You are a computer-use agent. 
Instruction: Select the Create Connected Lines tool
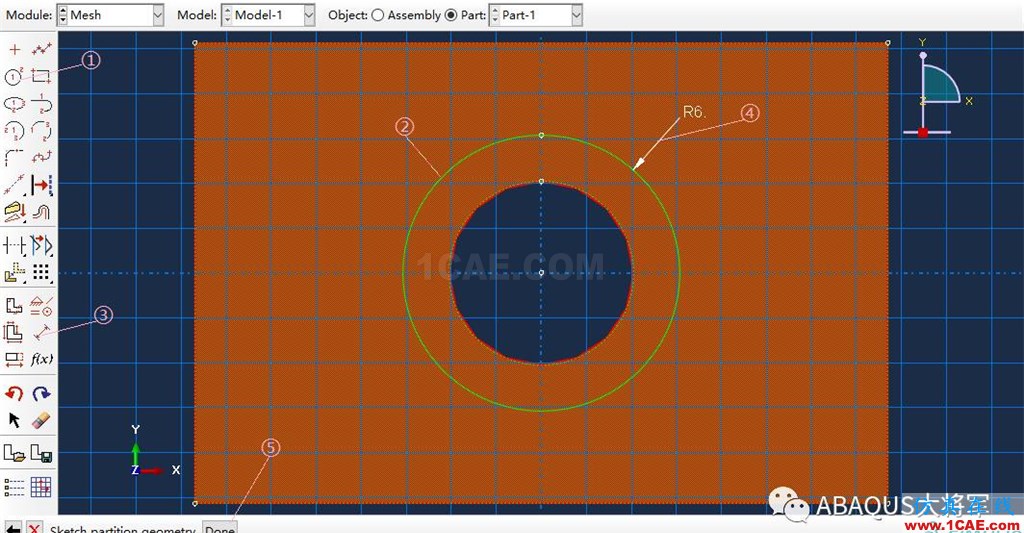41,50
